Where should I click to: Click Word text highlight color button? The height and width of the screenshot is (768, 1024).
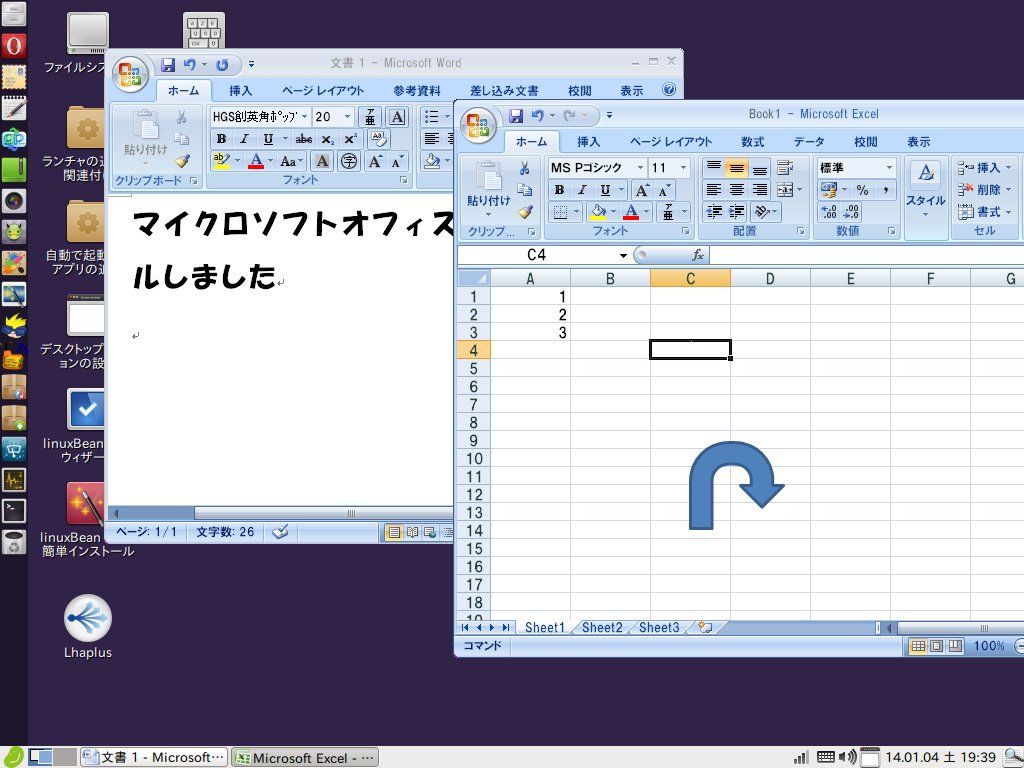coord(221,161)
